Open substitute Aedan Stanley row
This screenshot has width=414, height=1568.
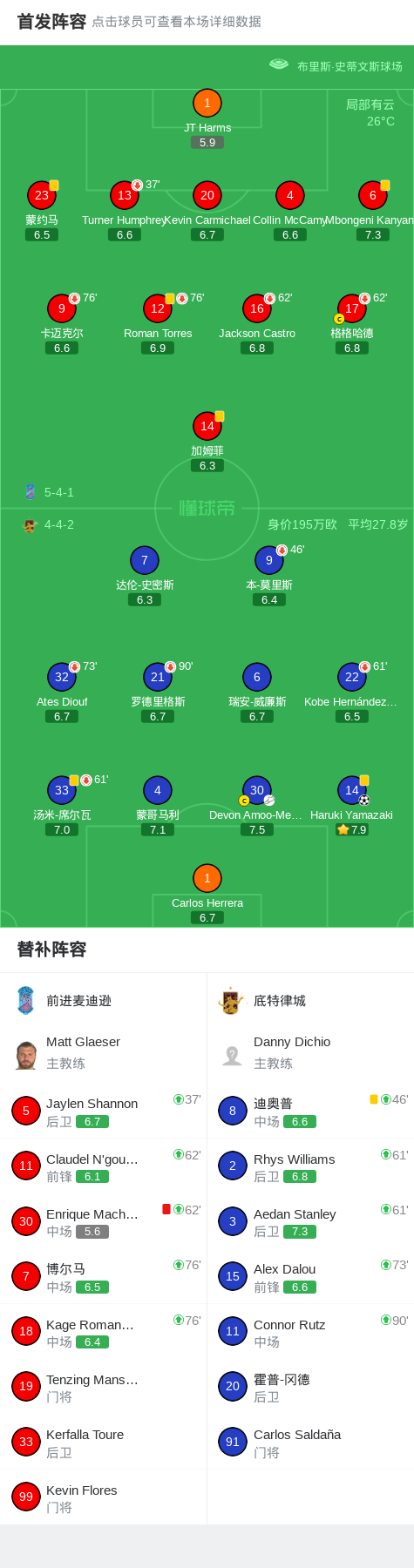tap(310, 1221)
